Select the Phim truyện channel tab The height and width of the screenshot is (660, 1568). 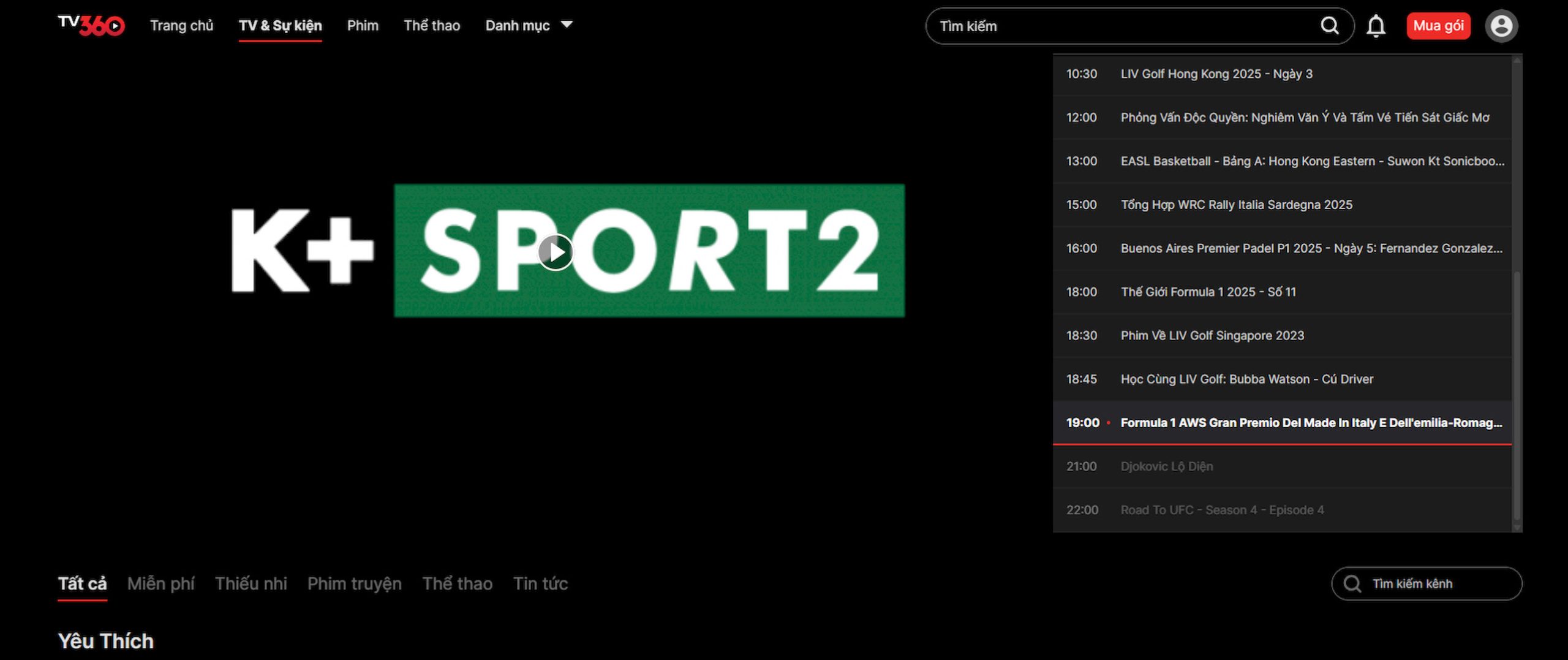tap(354, 583)
